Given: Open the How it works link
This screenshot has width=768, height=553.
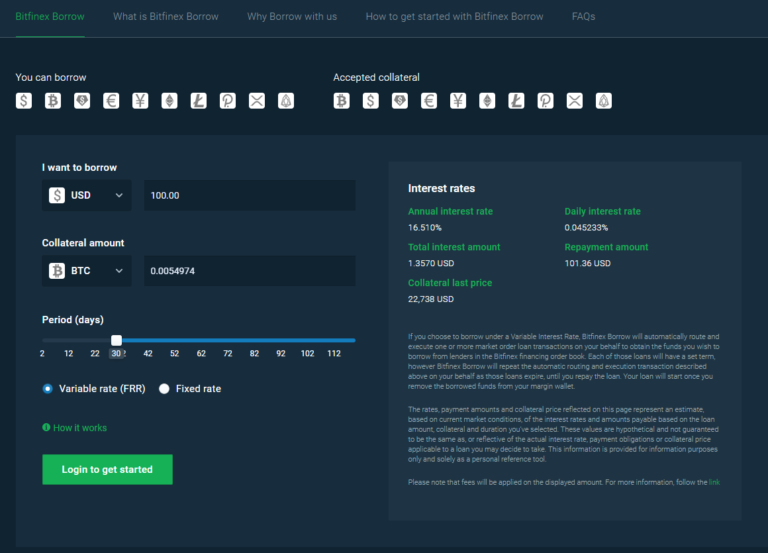Looking at the screenshot, I should point(79,428).
